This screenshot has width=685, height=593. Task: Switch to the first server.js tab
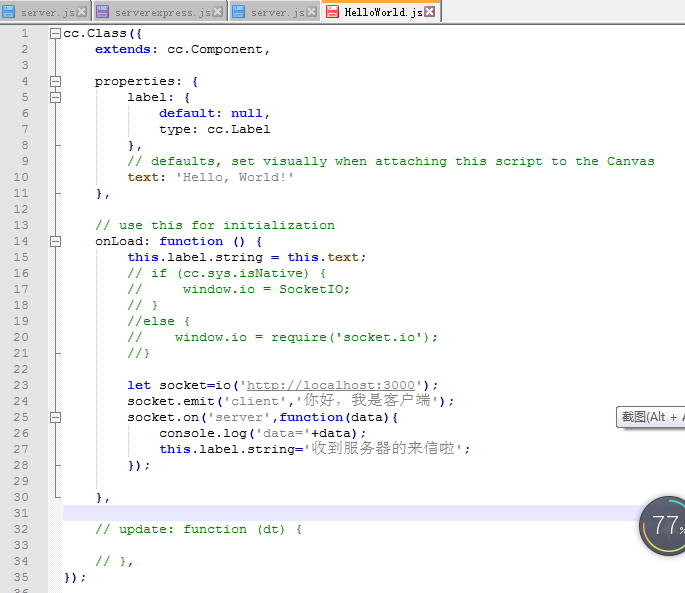click(x=45, y=12)
